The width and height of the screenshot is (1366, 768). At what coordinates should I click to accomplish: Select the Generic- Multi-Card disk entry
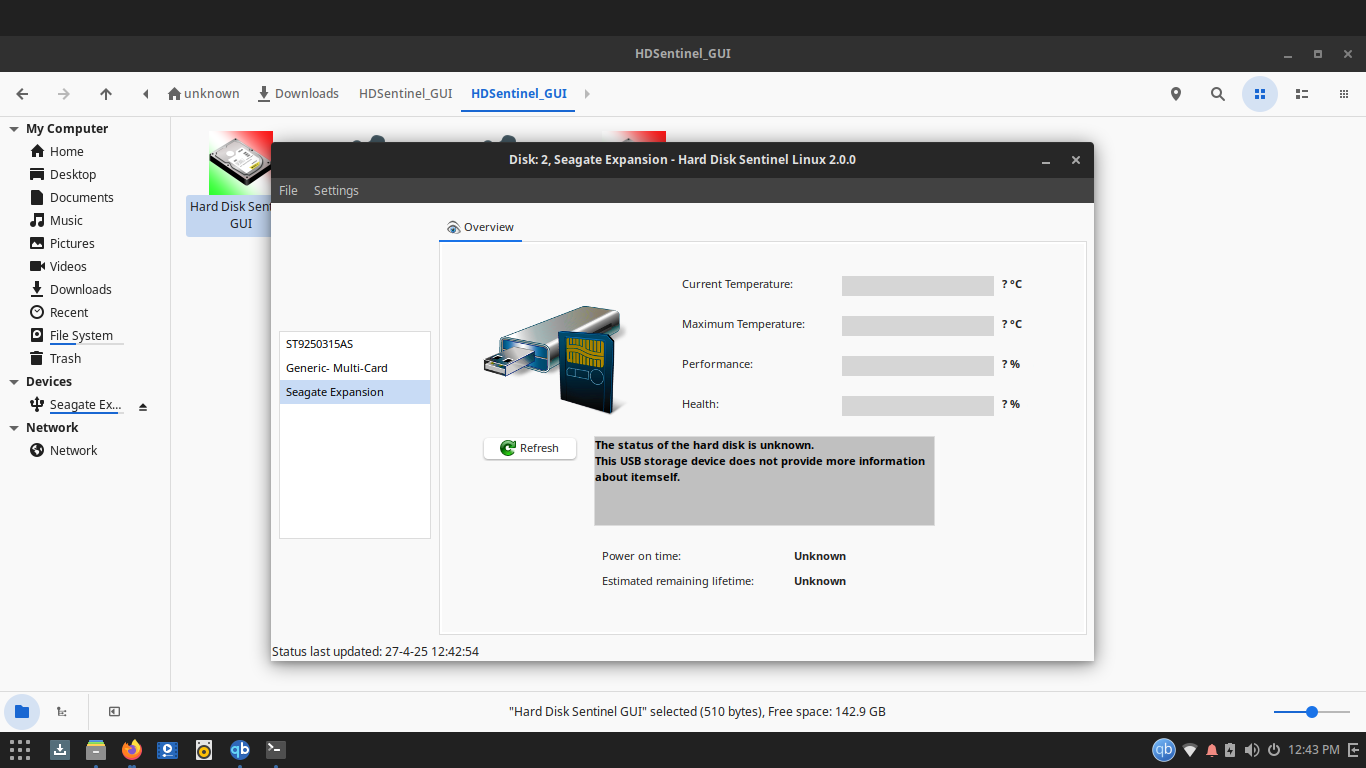pos(336,368)
